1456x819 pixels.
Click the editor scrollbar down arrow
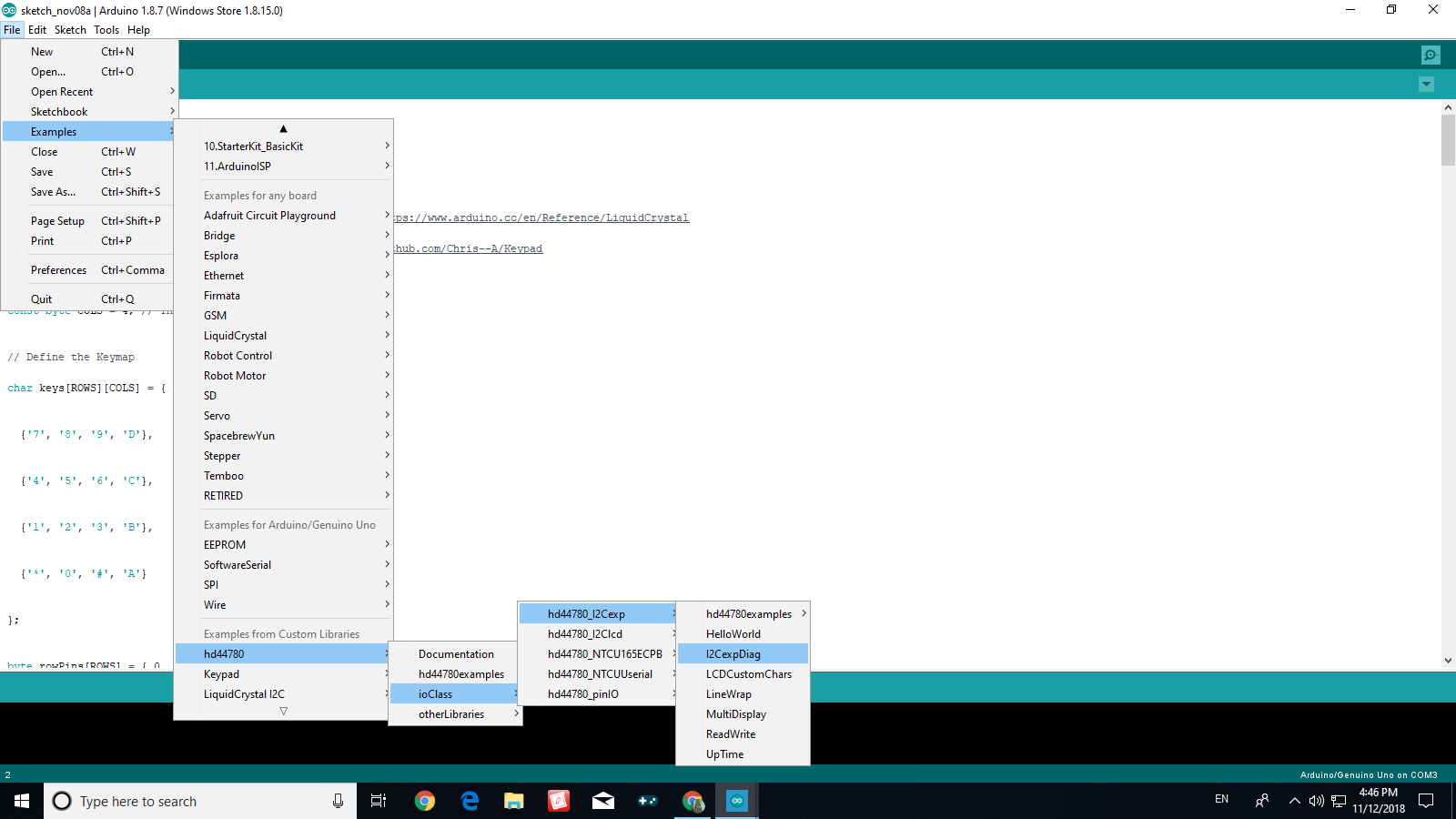(1448, 661)
